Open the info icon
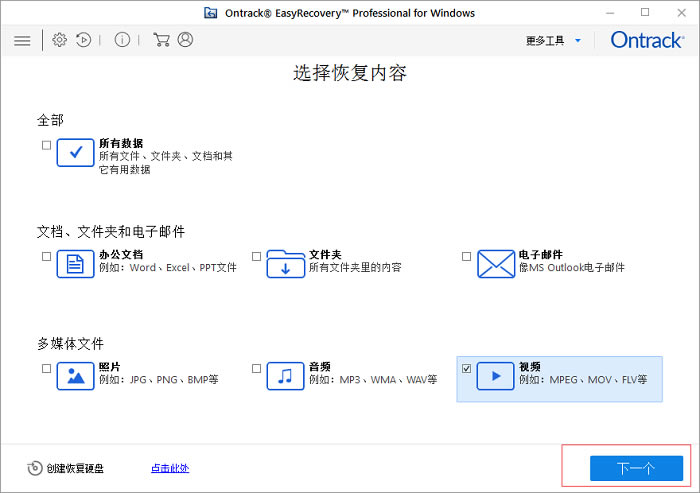Image resolution: width=700 pixels, height=493 pixels. (122, 40)
